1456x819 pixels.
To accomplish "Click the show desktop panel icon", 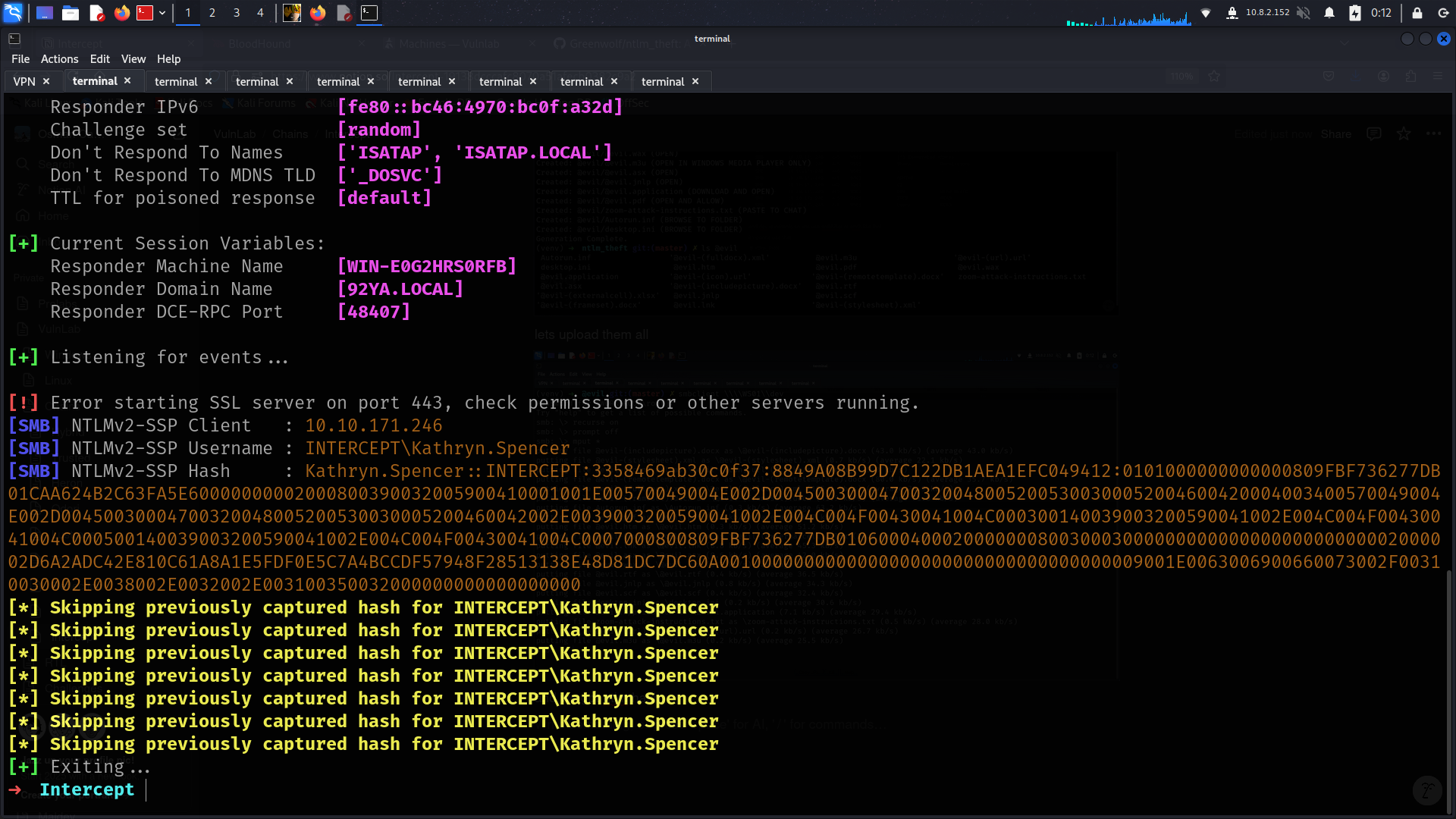I will [x=45, y=13].
